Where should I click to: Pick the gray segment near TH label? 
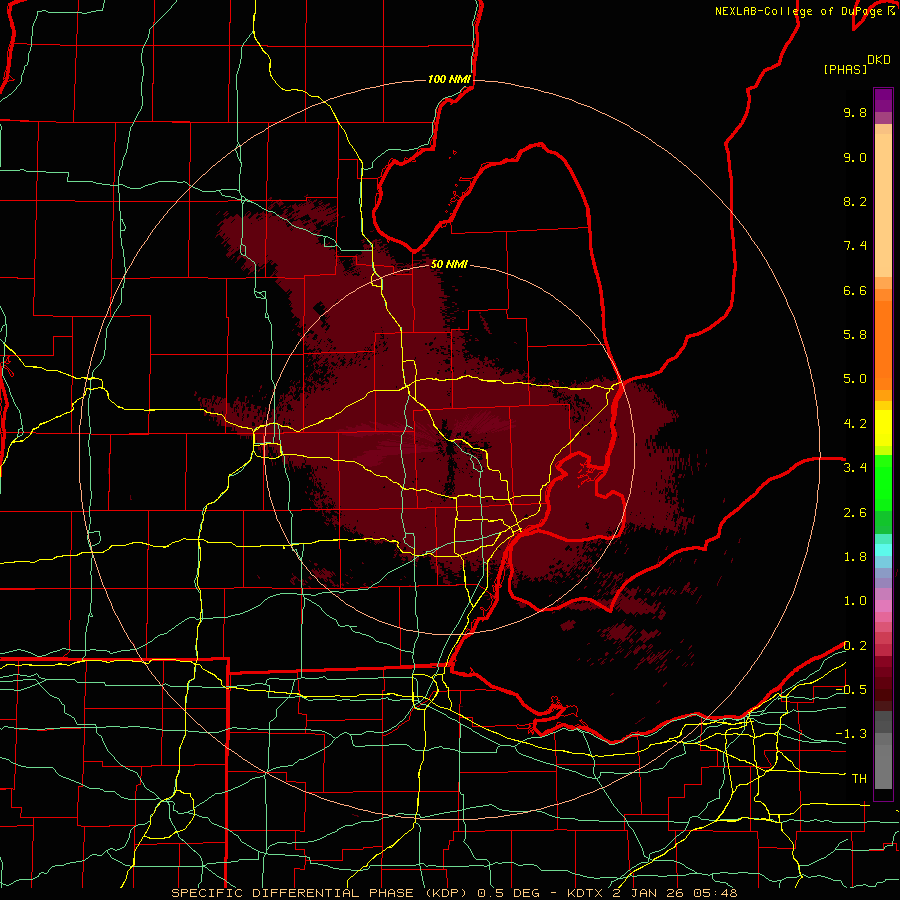[x=883, y=767]
